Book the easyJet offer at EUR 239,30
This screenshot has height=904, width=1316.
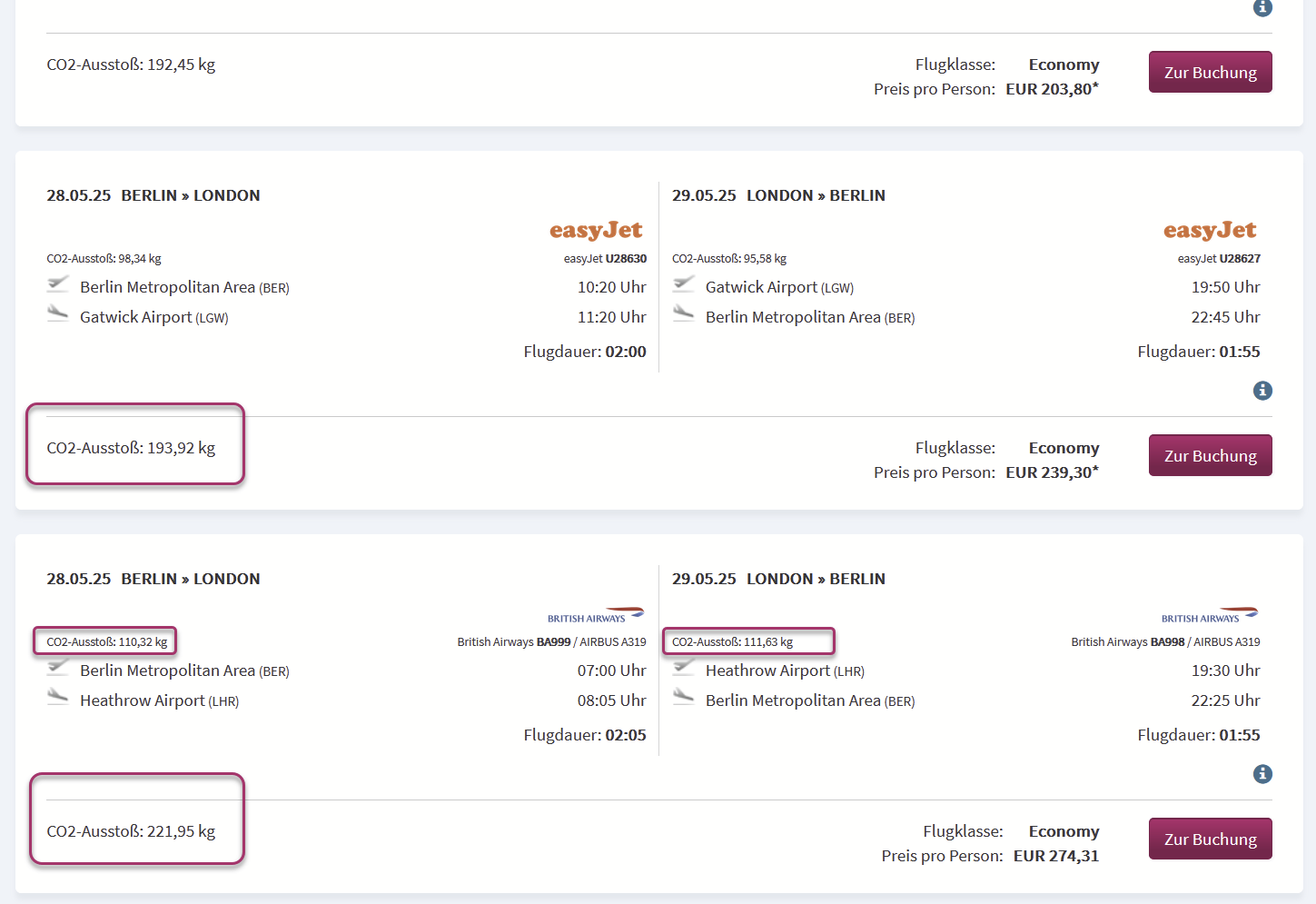1210,455
